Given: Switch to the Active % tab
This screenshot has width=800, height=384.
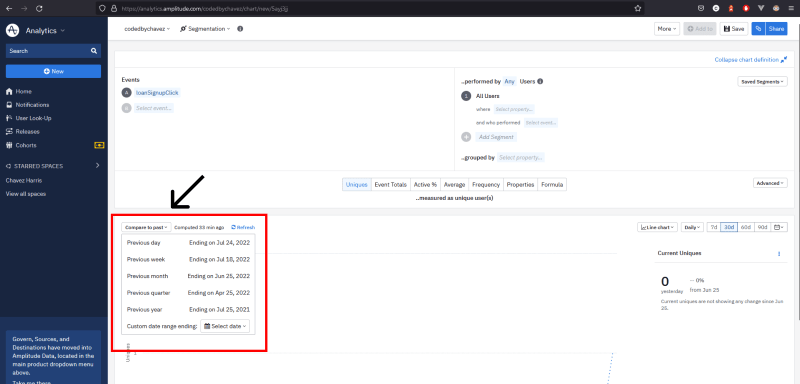Looking at the screenshot, I should (x=425, y=185).
